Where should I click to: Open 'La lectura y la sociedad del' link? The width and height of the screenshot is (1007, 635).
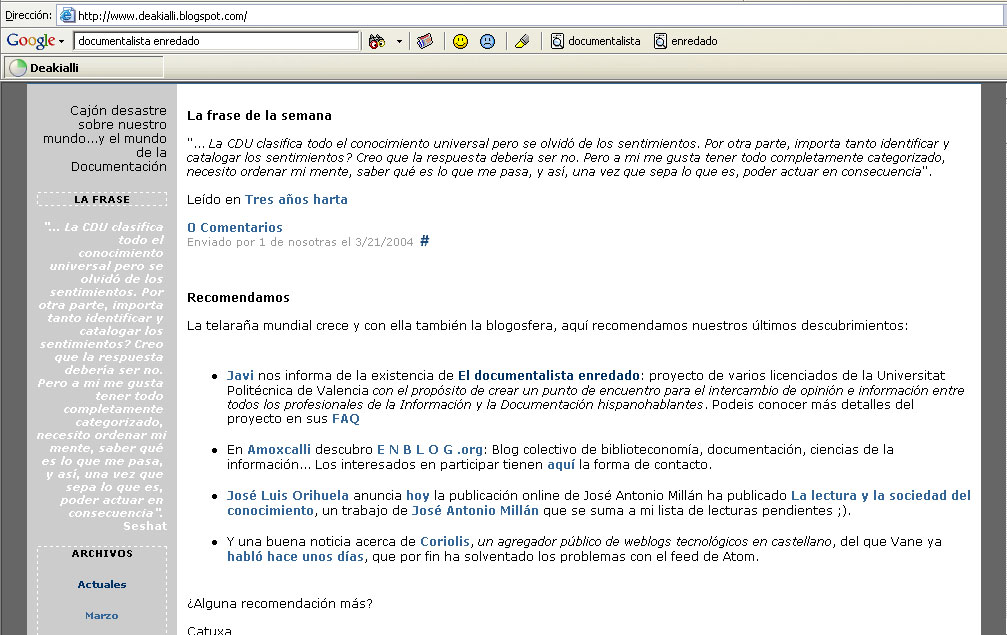(x=880, y=496)
